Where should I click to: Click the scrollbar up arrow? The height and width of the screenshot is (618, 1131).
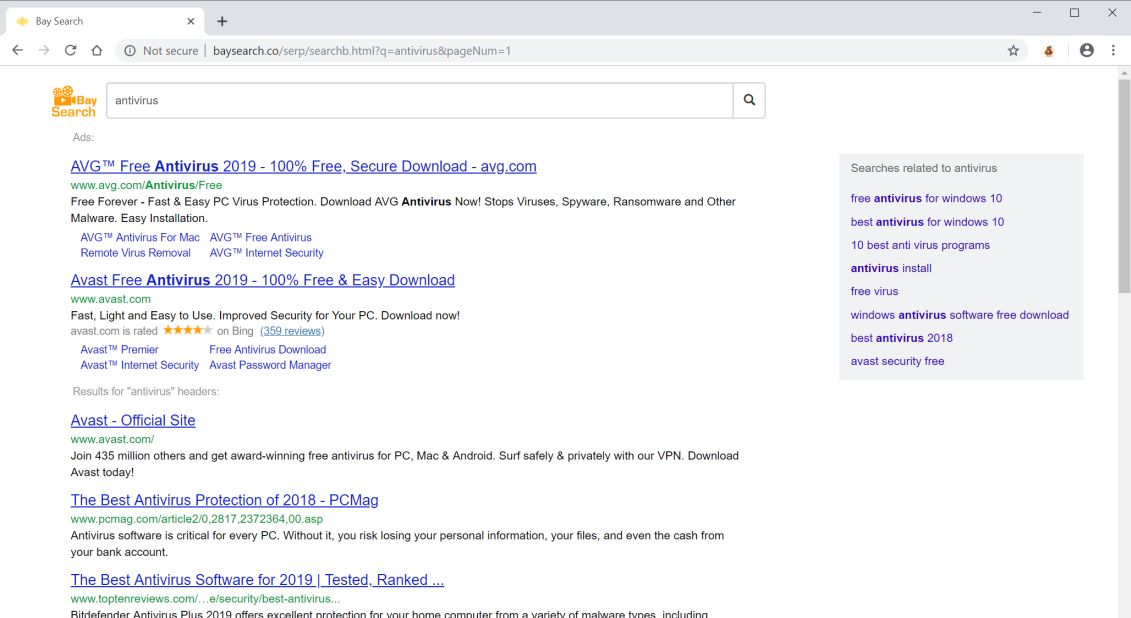(x=1124, y=73)
